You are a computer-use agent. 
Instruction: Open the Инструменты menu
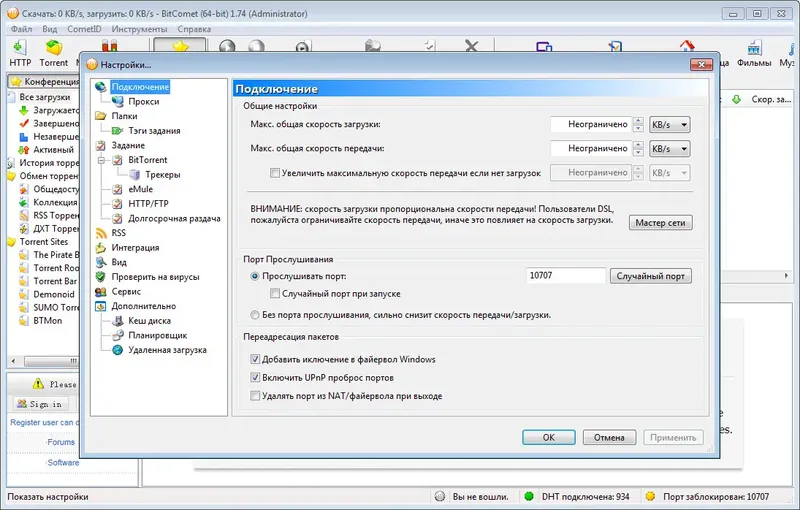pos(139,29)
